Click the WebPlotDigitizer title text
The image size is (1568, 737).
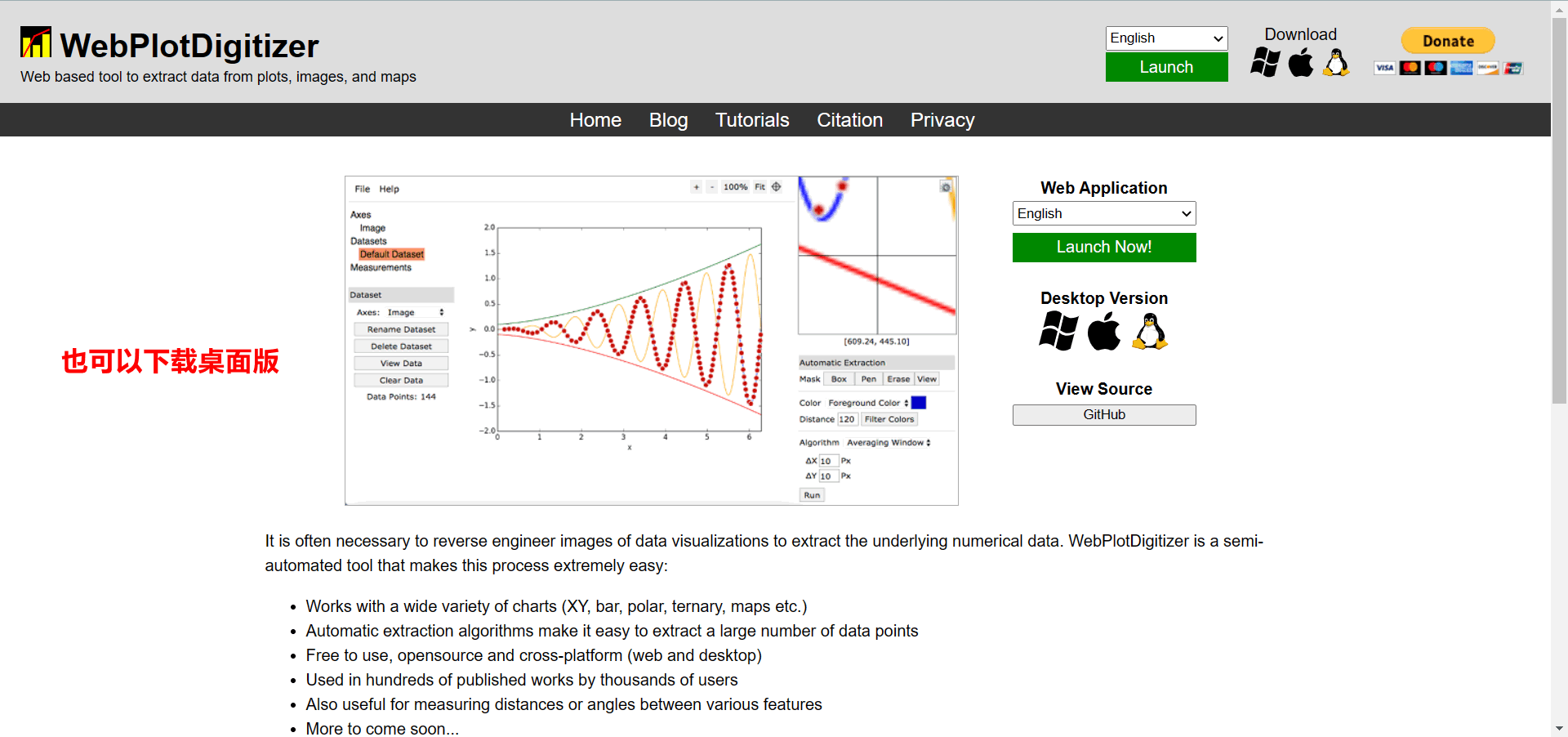[x=189, y=46]
